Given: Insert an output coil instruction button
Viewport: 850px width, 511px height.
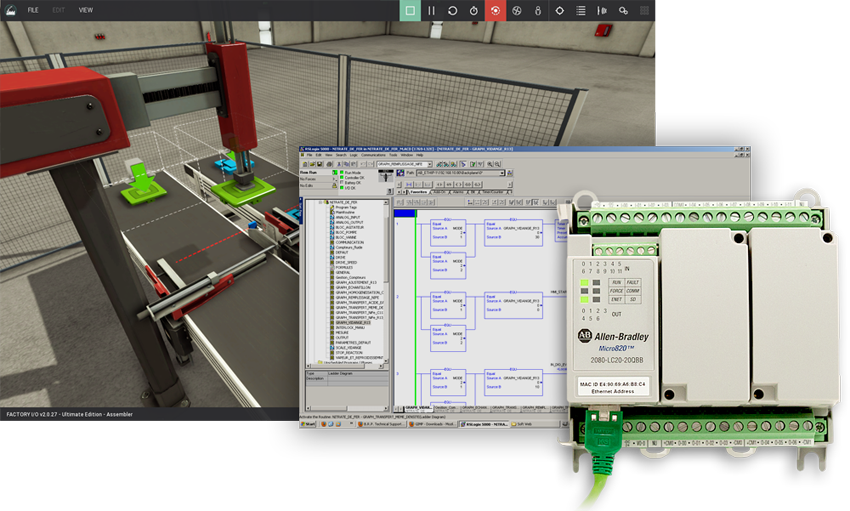Looking at the screenshot, I should coord(458,184).
